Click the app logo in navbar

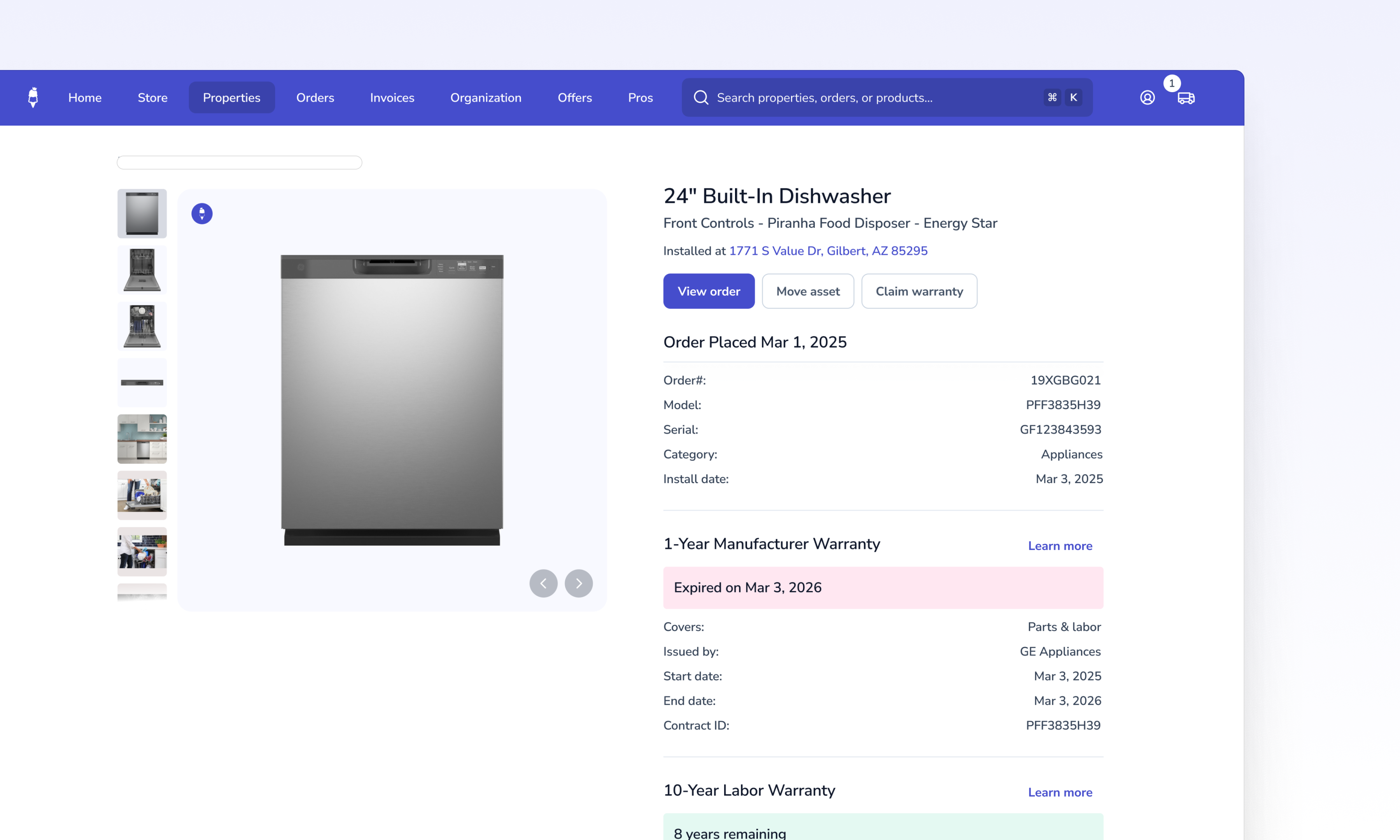tap(33, 97)
